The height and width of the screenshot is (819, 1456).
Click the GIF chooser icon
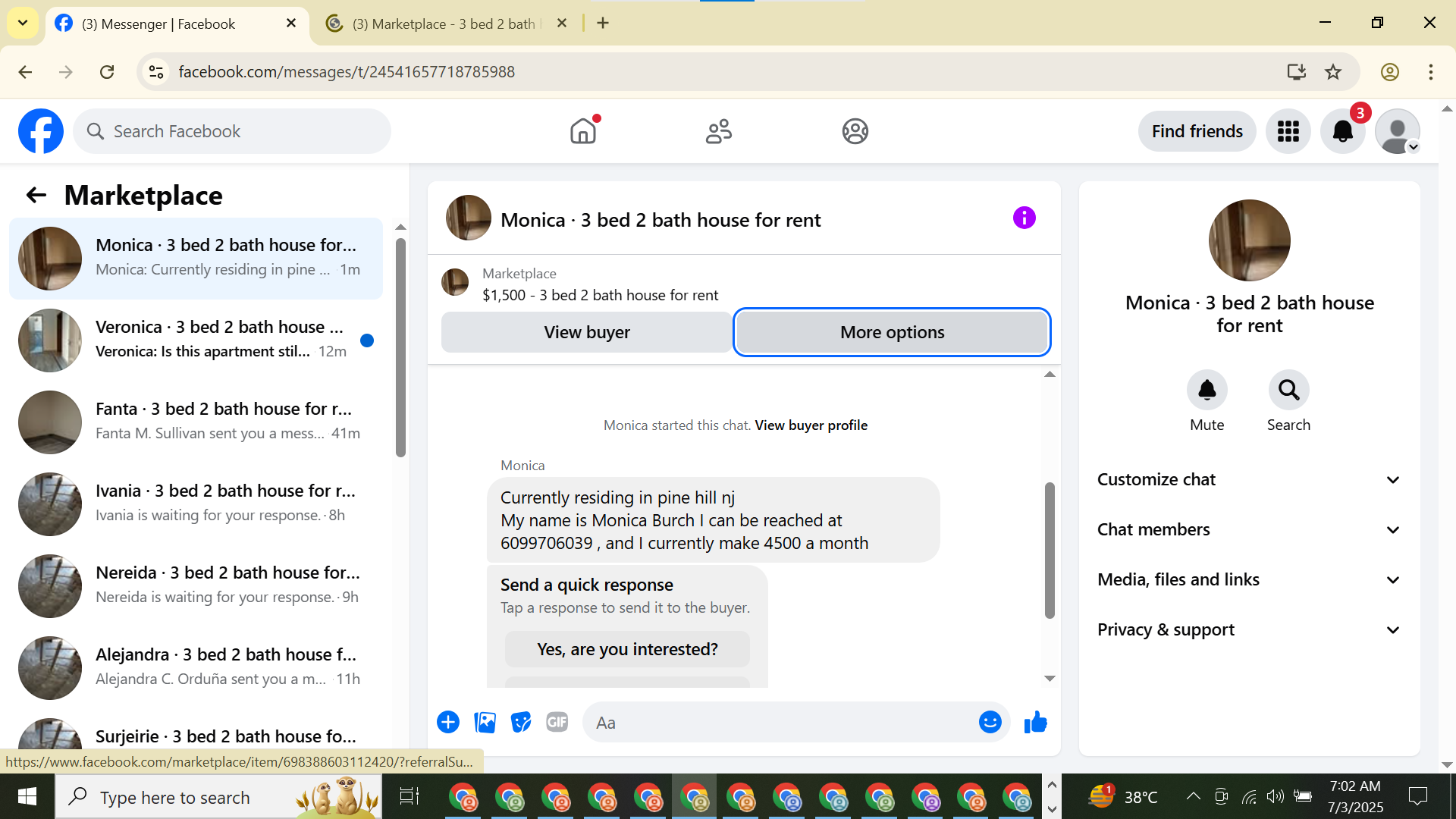click(x=557, y=722)
